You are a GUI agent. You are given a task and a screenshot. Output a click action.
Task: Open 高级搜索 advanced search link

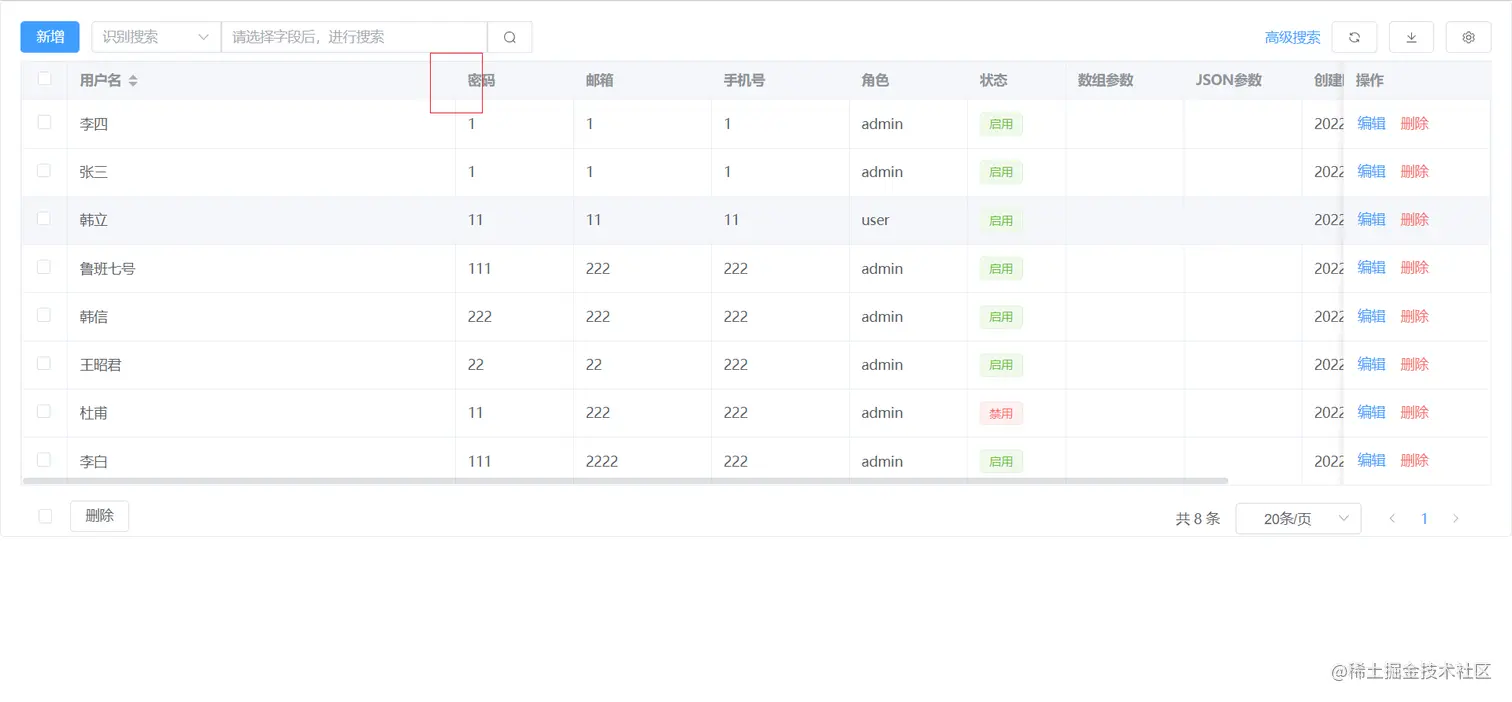point(1292,37)
